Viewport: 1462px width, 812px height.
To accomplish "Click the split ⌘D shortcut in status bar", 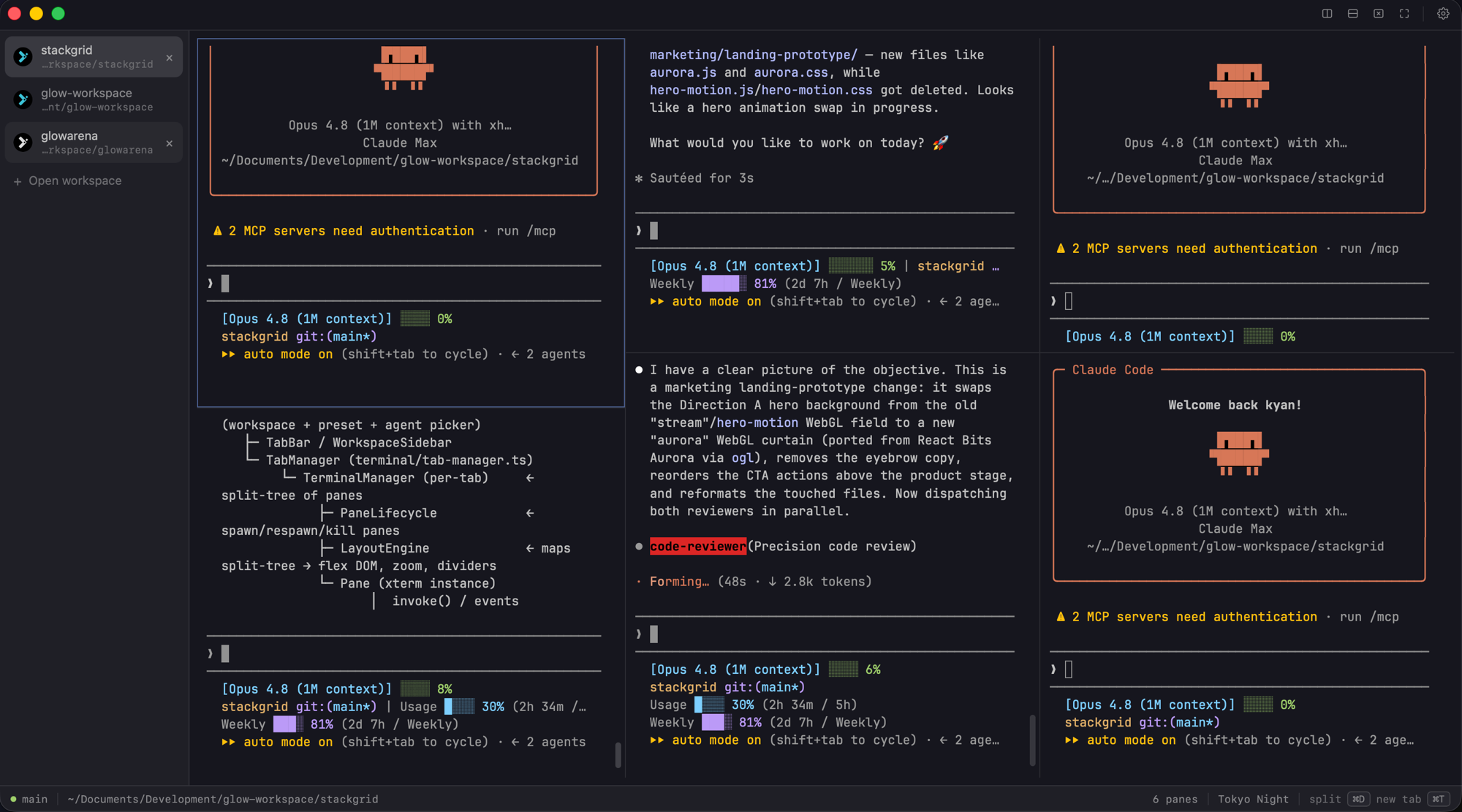I will click(1338, 799).
